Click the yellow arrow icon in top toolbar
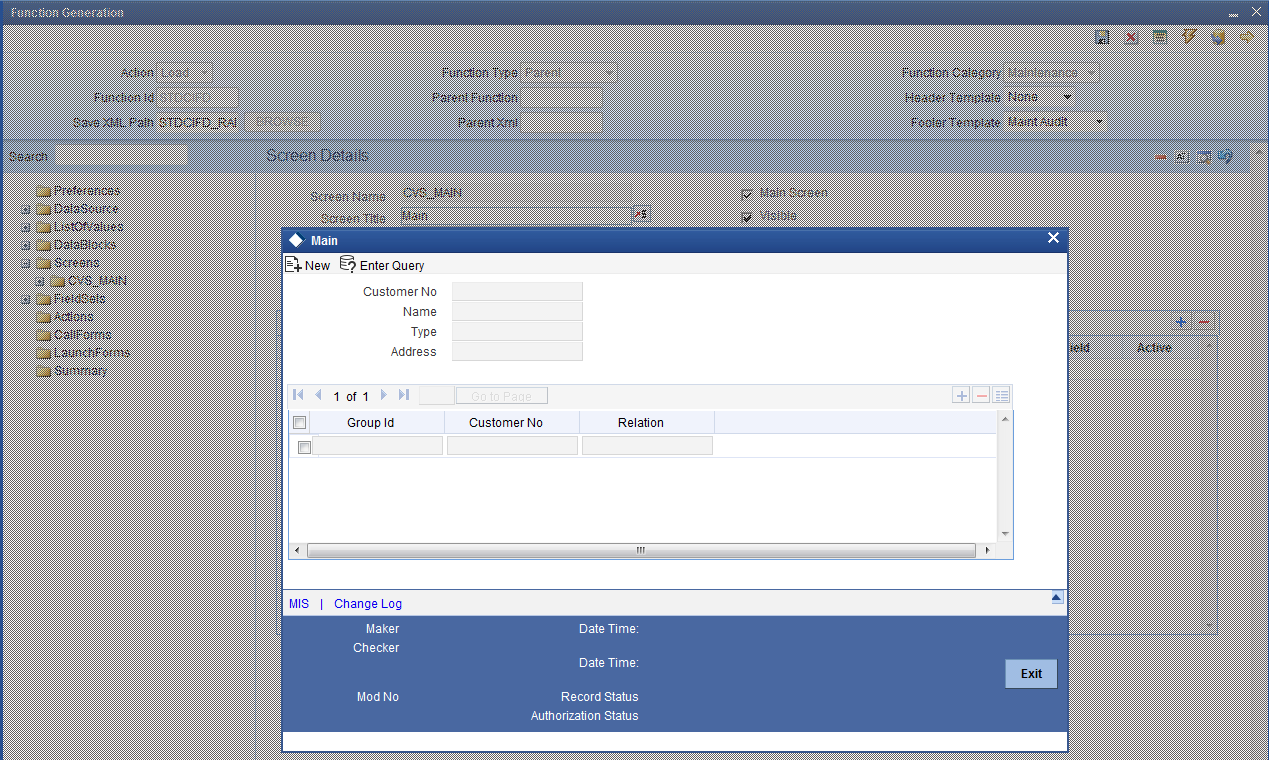The image size is (1269, 760). click(1246, 37)
